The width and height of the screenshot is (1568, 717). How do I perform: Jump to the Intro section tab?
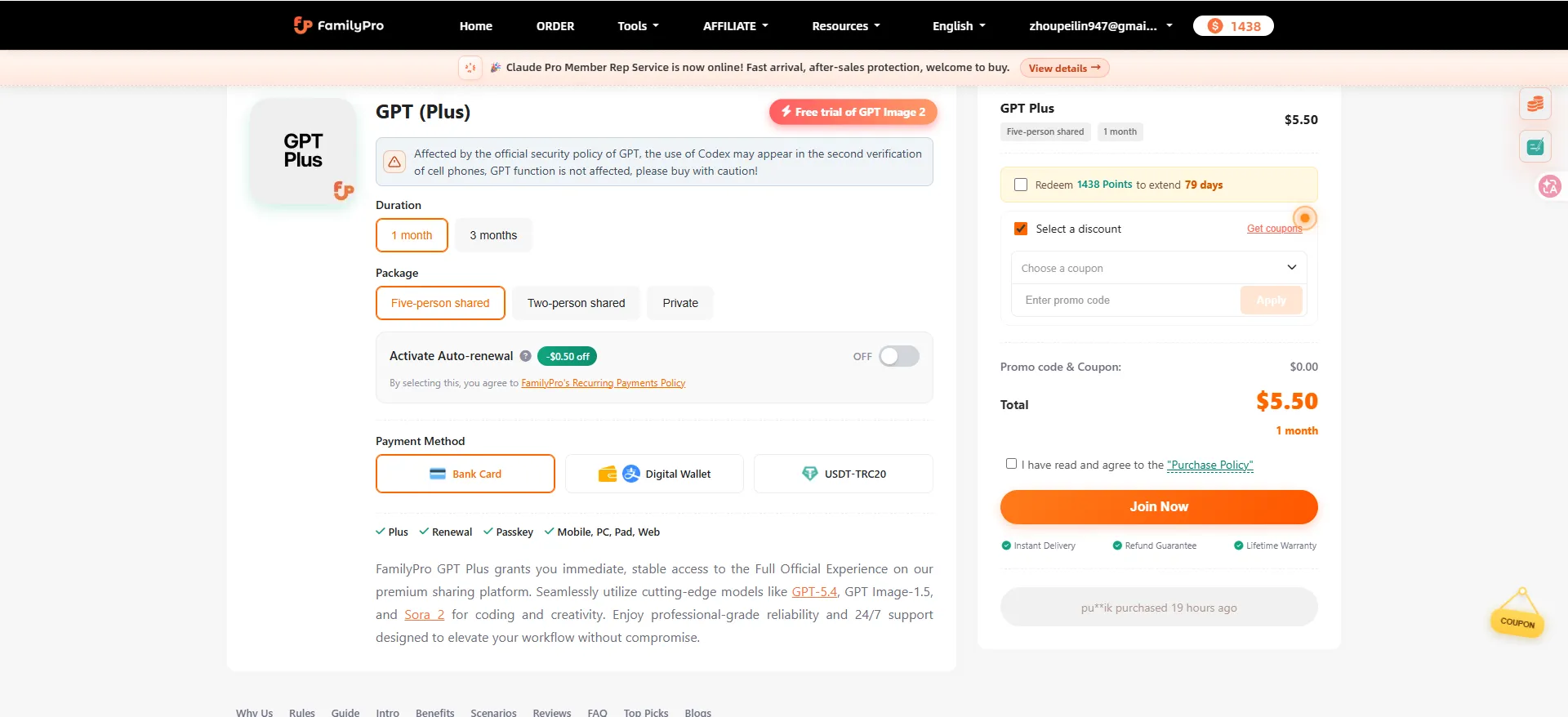tap(387, 712)
